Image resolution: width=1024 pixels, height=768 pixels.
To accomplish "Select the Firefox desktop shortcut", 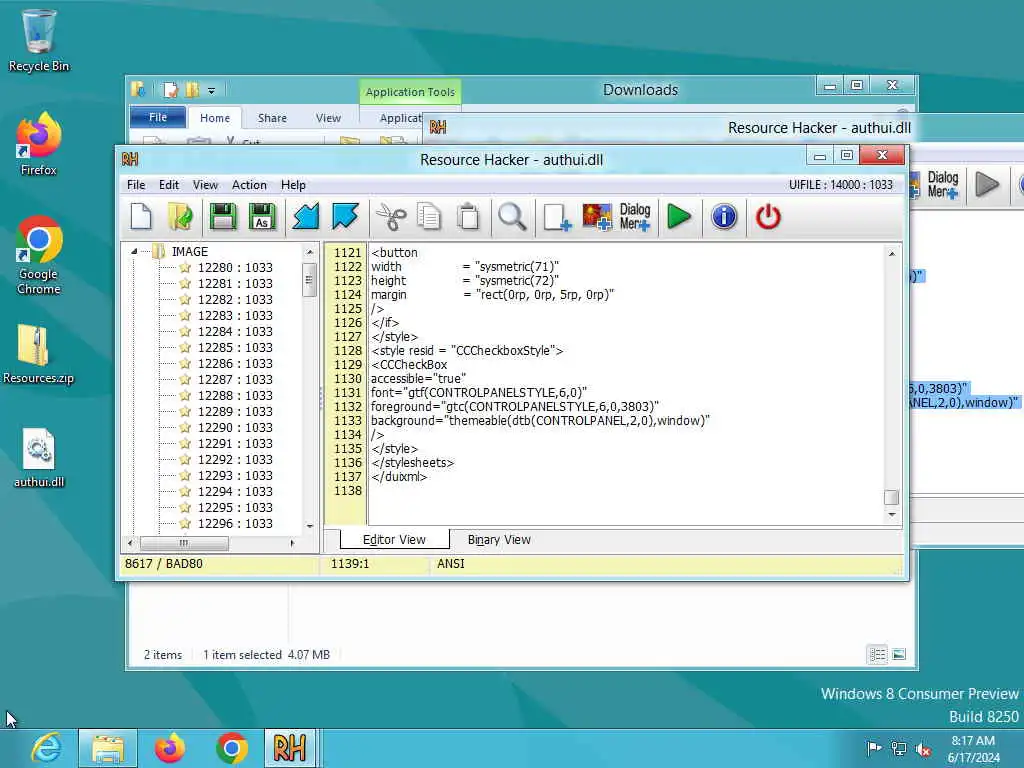I will tap(39, 144).
